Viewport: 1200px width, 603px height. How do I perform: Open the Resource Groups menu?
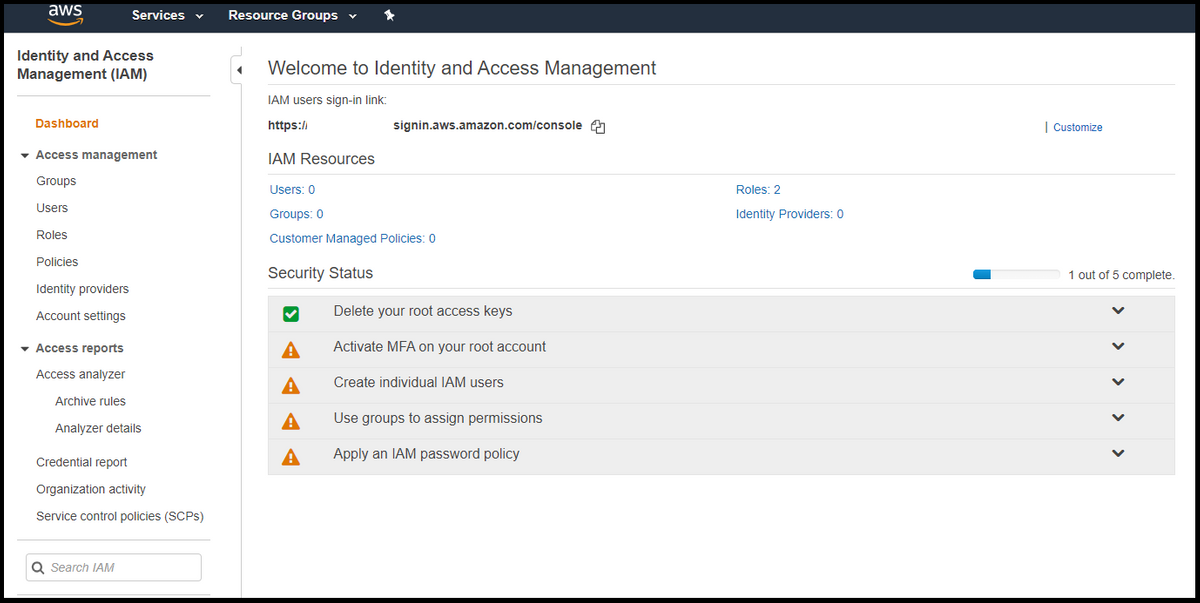click(292, 16)
